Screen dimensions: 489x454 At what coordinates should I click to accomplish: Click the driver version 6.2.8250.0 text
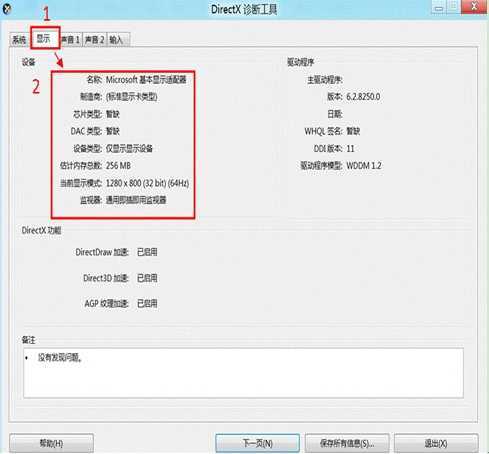click(363, 97)
